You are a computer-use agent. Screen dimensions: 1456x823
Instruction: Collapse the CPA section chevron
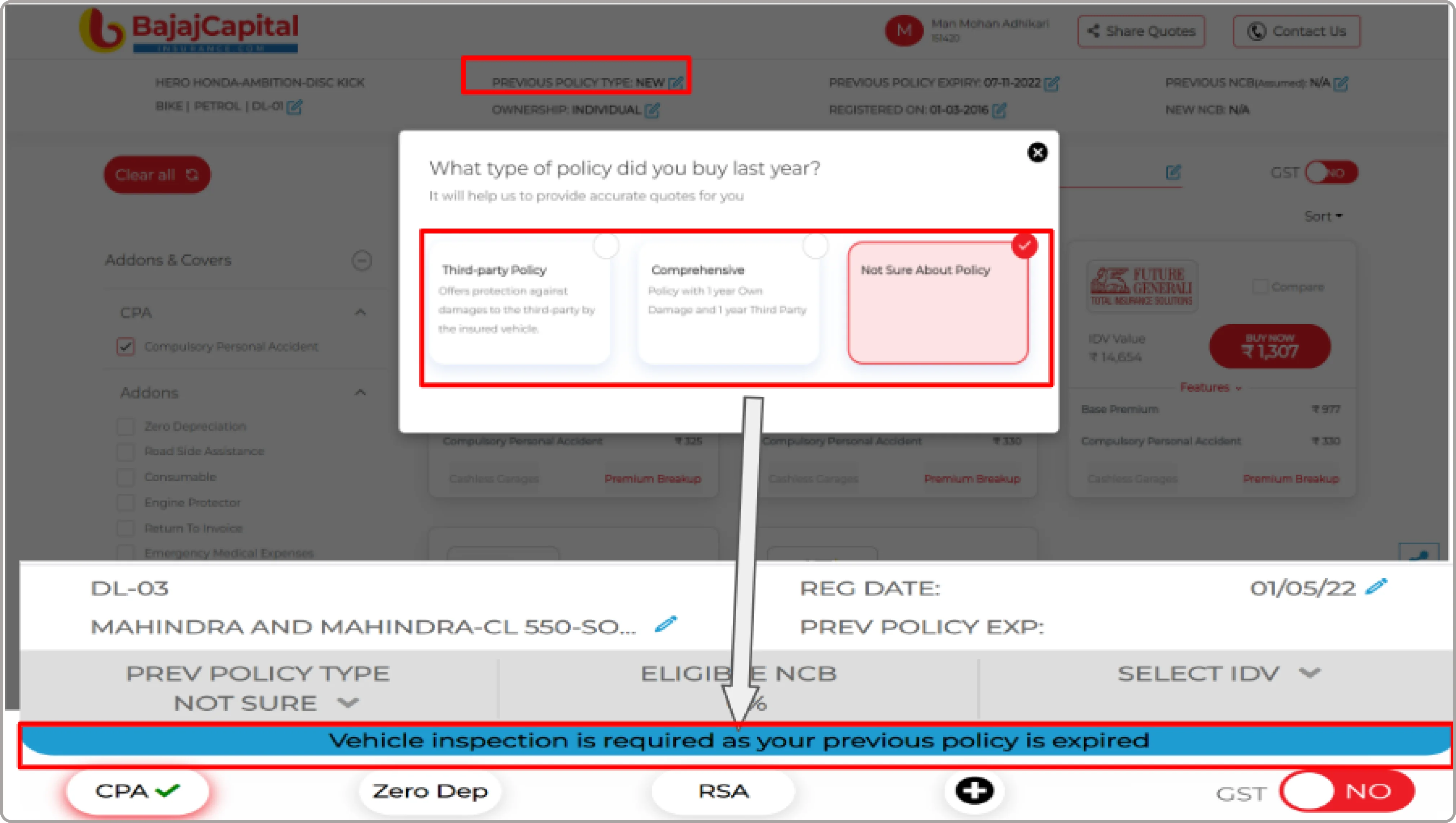(x=360, y=312)
